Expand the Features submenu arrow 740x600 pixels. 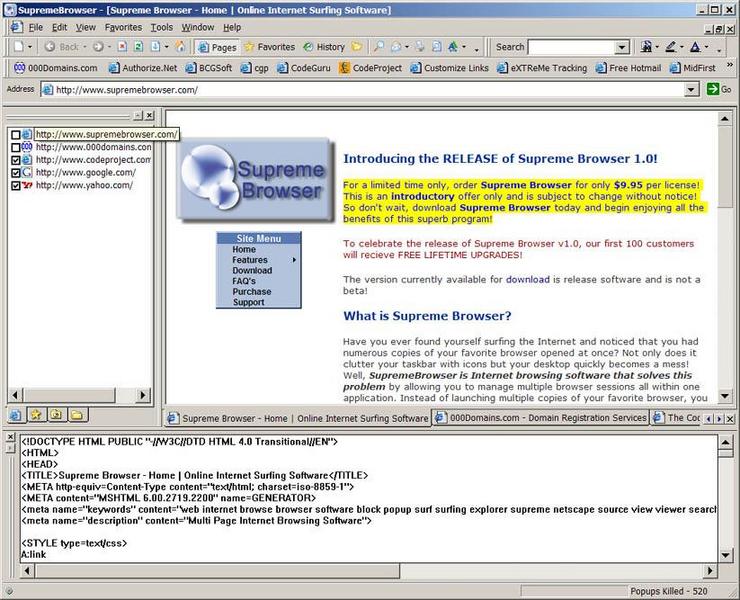tap(294, 260)
